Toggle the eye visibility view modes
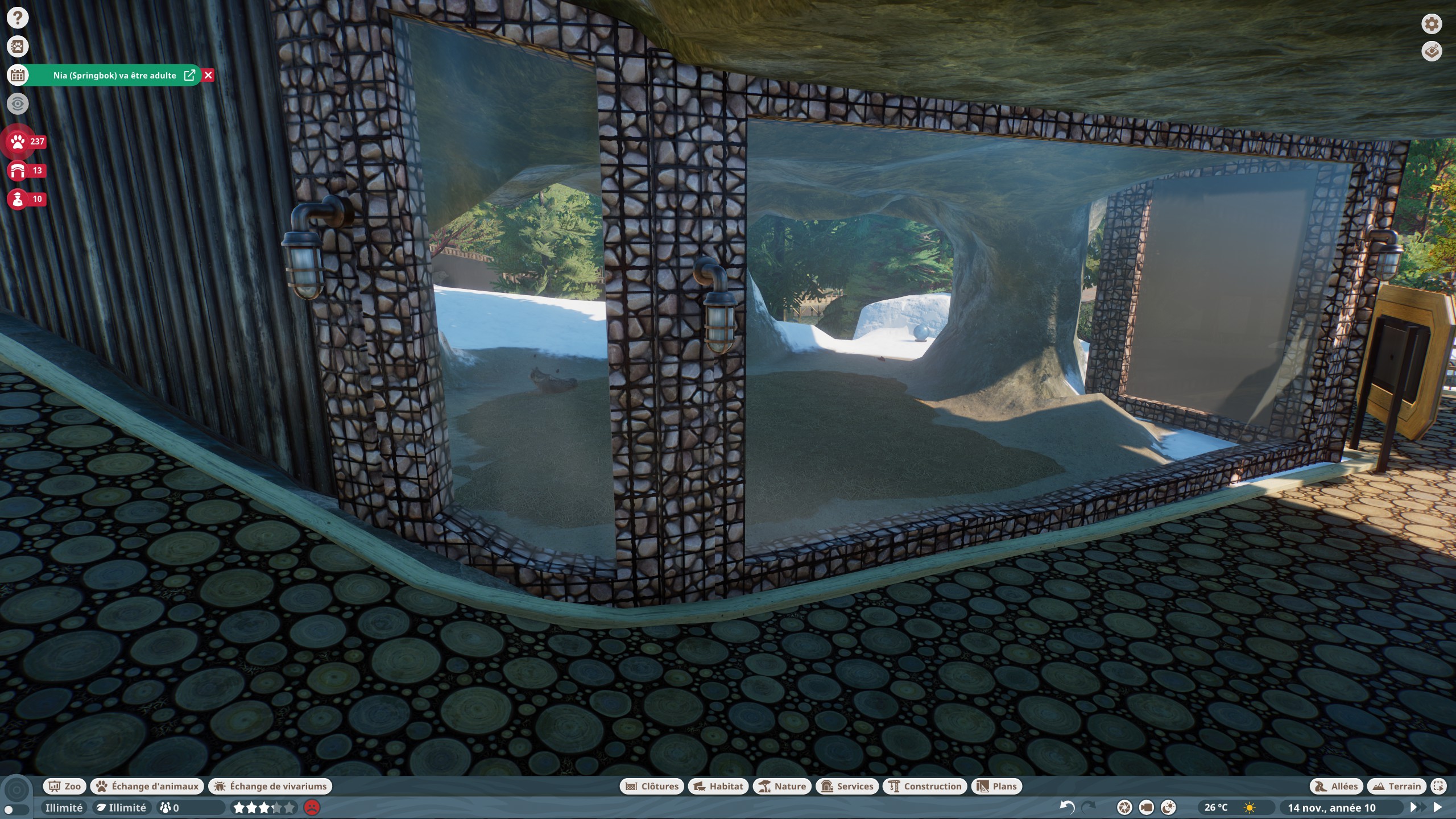 tap(18, 104)
